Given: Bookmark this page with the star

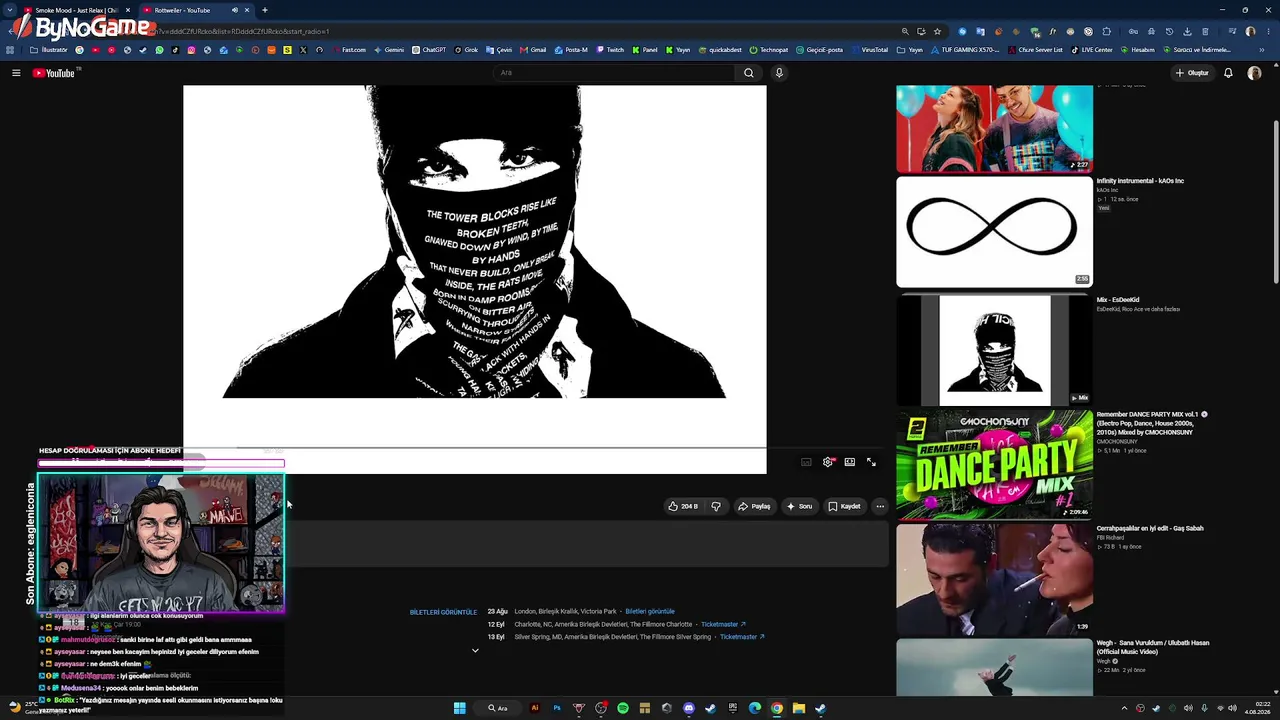Looking at the screenshot, I should click(937, 31).
